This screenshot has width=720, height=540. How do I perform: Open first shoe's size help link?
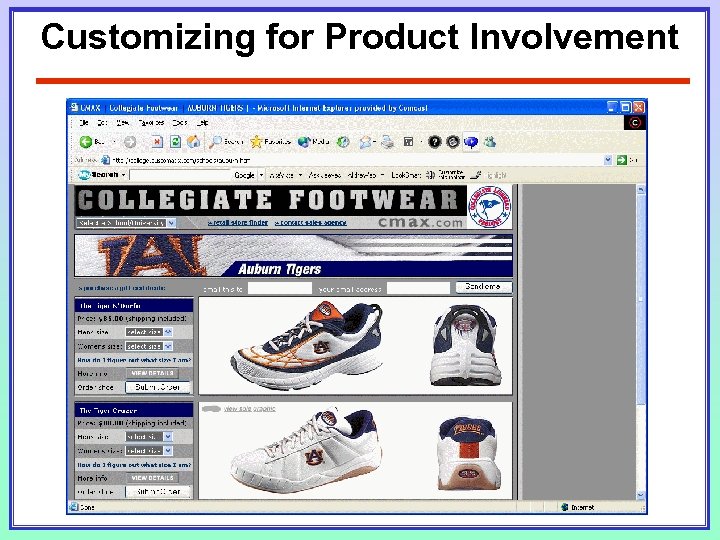[134, 360]
